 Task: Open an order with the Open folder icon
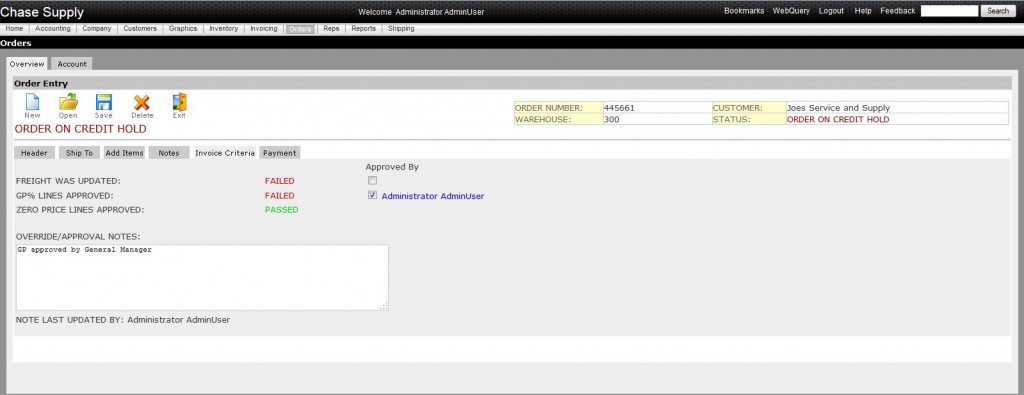pyautogui.click(x=68, y=106)
